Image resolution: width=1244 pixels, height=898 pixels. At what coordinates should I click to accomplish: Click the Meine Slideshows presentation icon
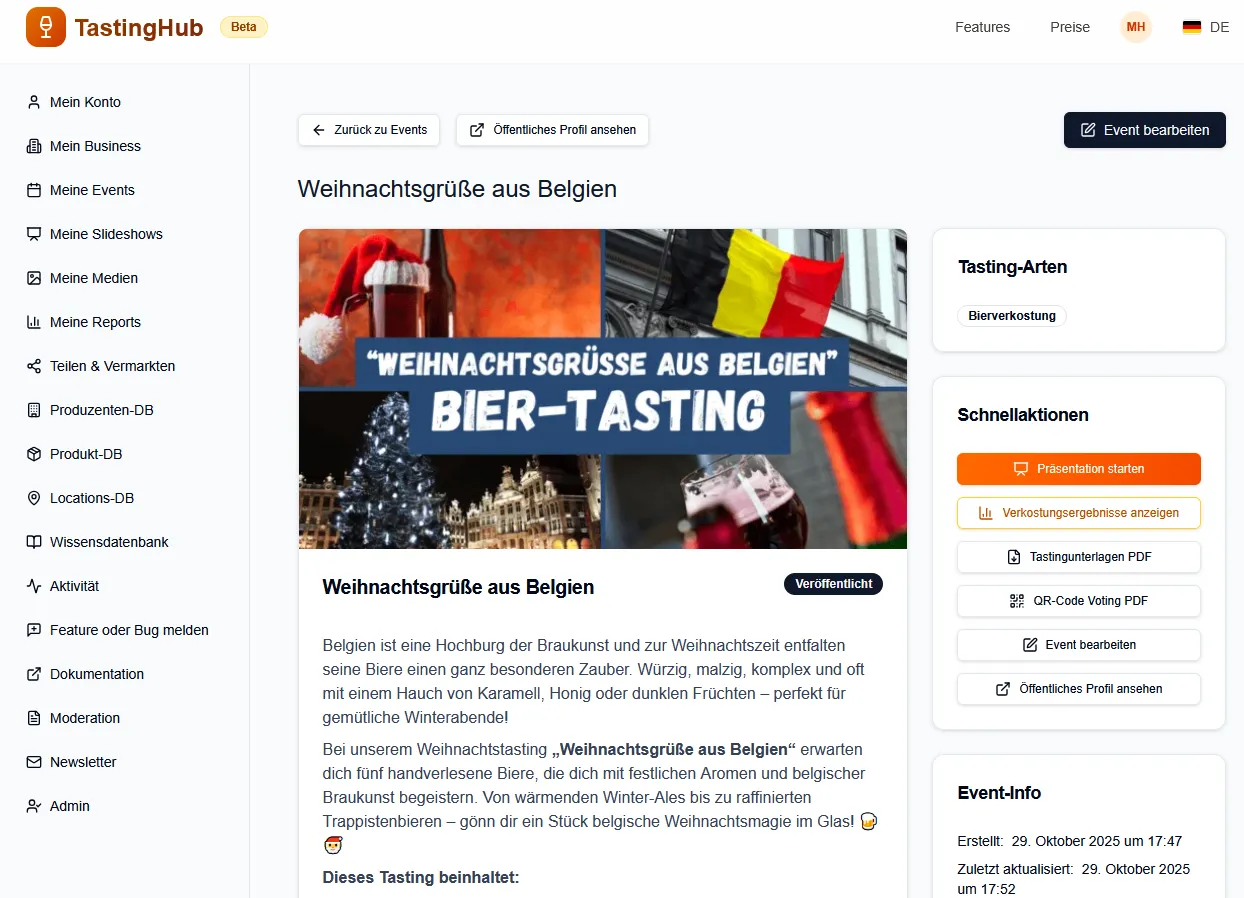tap(34, 234)
